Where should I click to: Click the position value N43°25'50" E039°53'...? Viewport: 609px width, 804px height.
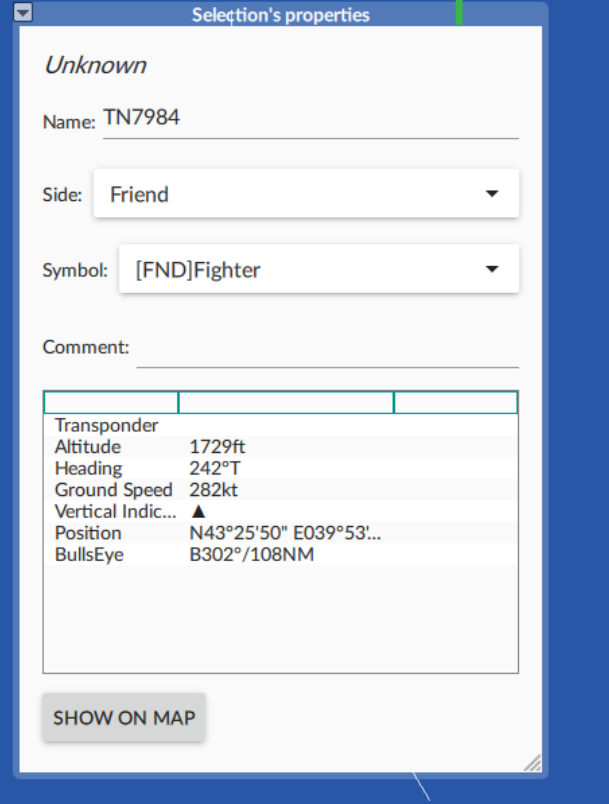(x=285, y=533)
